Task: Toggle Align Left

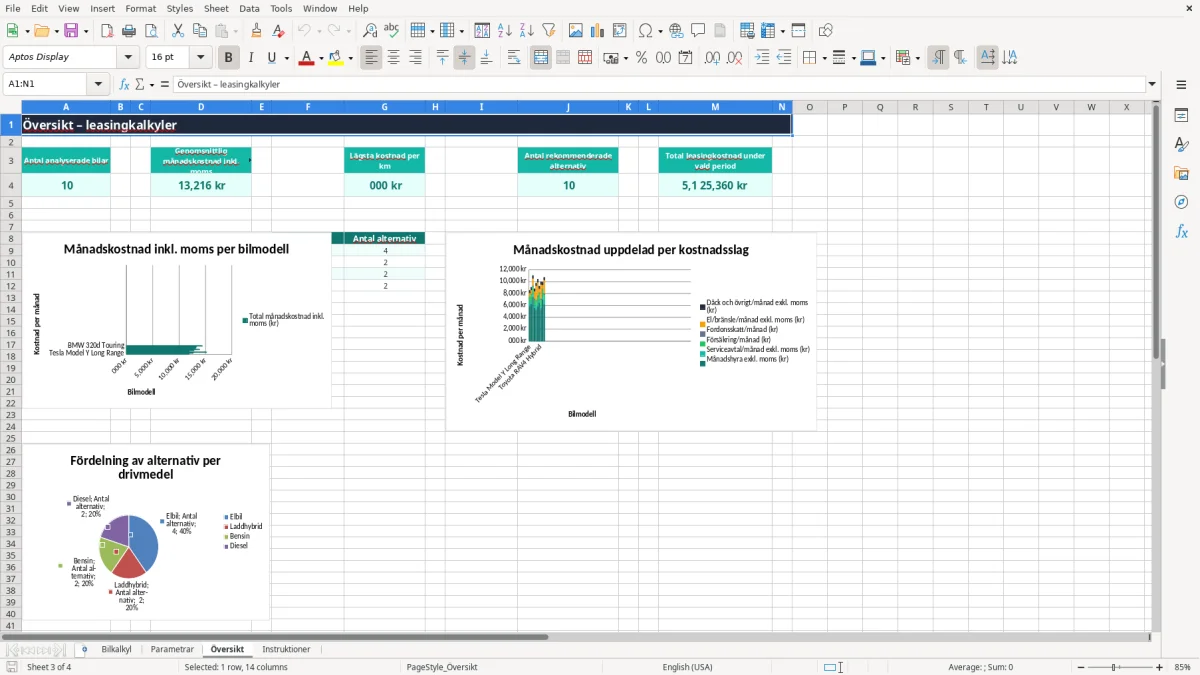Action: [x=371, y=58]
